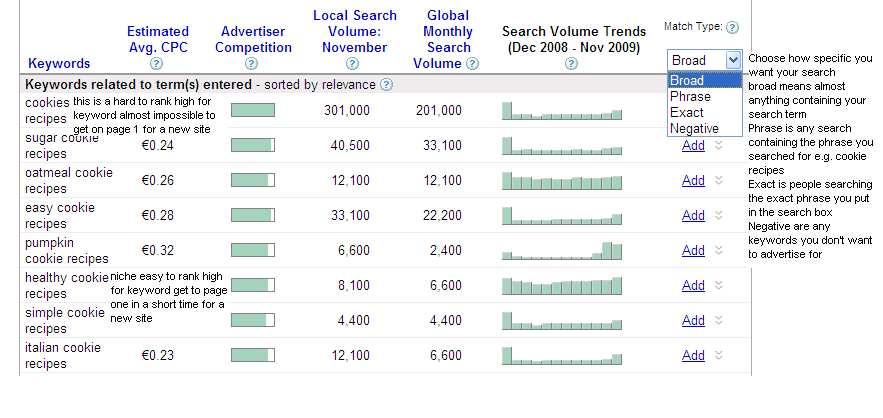Click help icon below Local Search Volume
Viewport: 883px width, 418px height.
pos(354,64)
